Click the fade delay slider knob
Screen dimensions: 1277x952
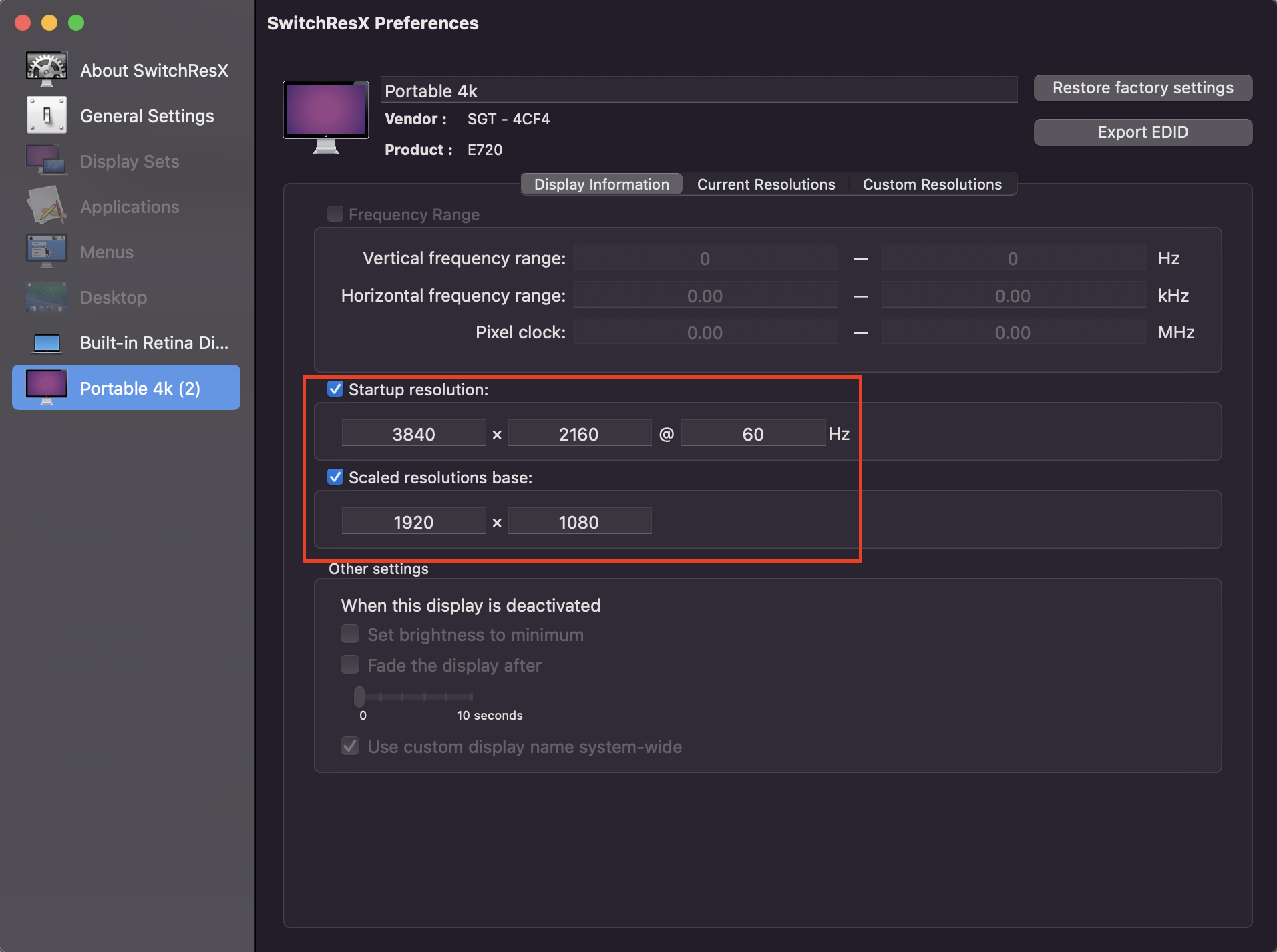tap(359, 696)
